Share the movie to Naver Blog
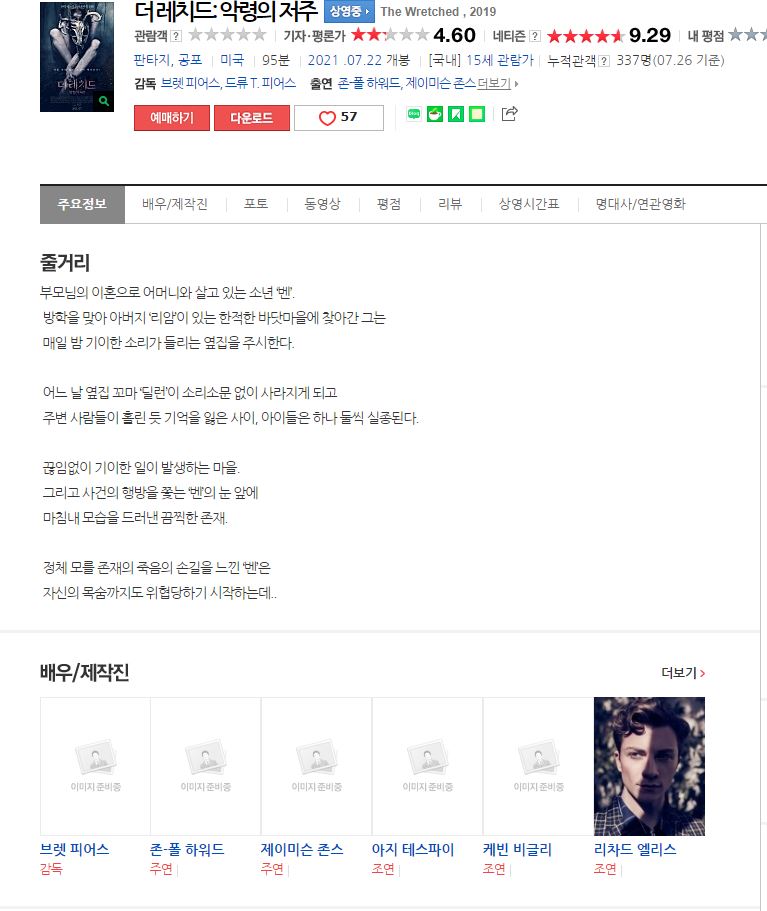The image size is (767, 911). [414, 114]
